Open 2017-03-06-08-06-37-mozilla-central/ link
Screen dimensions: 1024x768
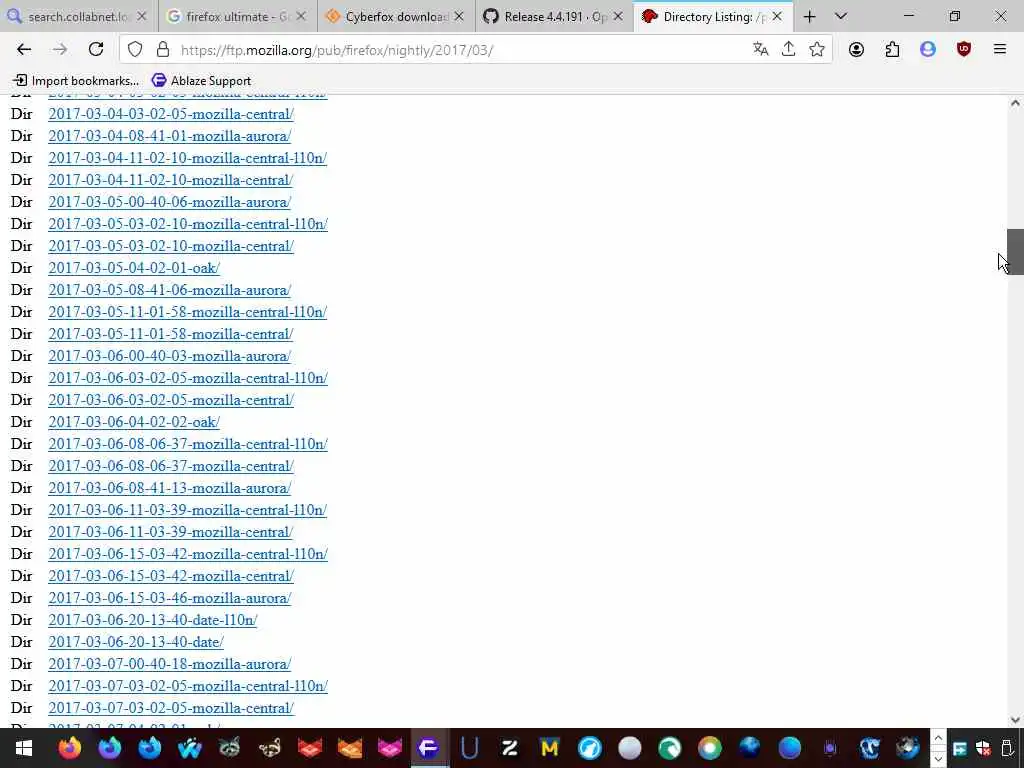(171, 466)
